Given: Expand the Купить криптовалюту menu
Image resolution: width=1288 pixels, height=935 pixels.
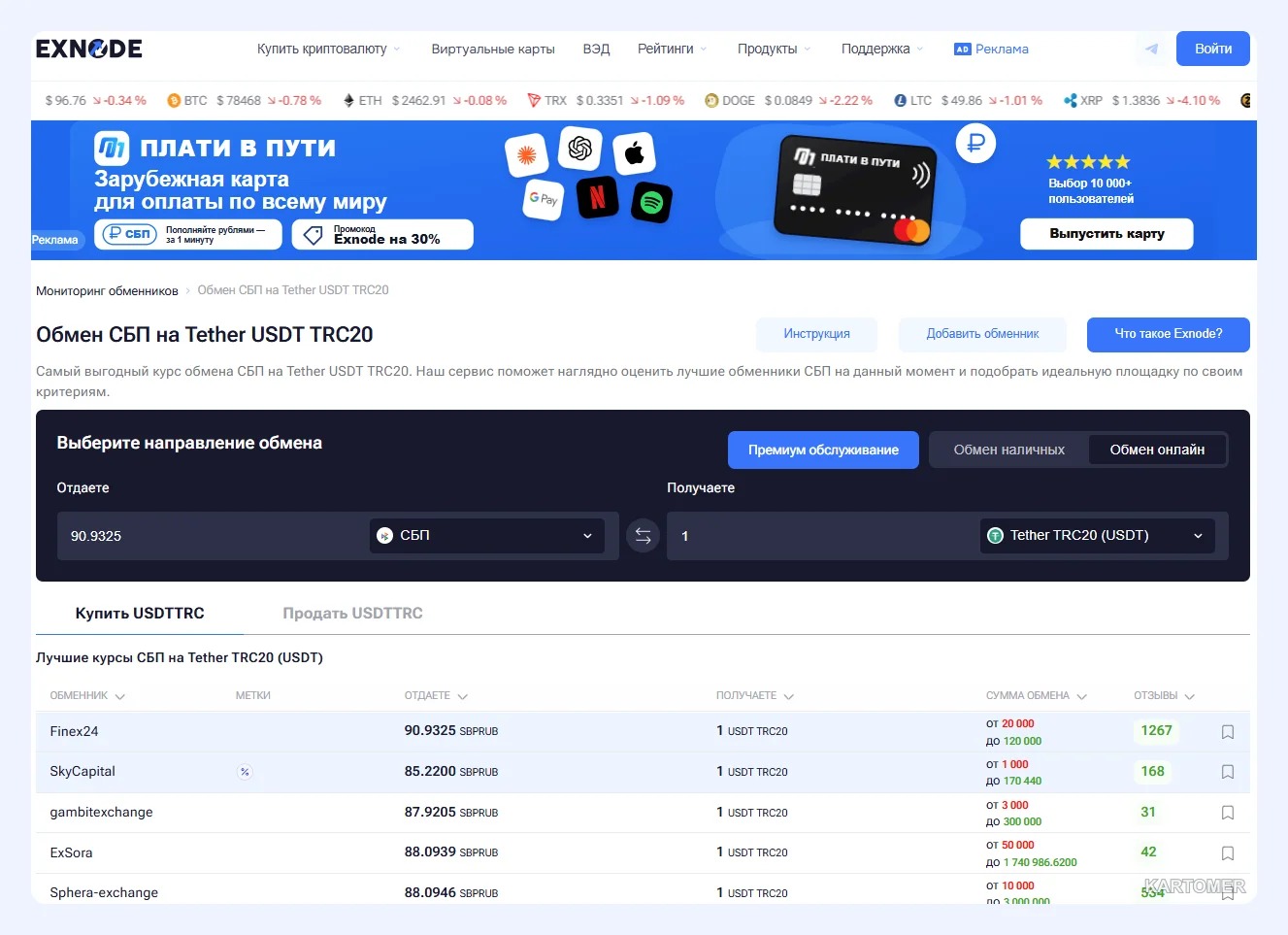Looking at the screenshot, I should coord(328,49).
